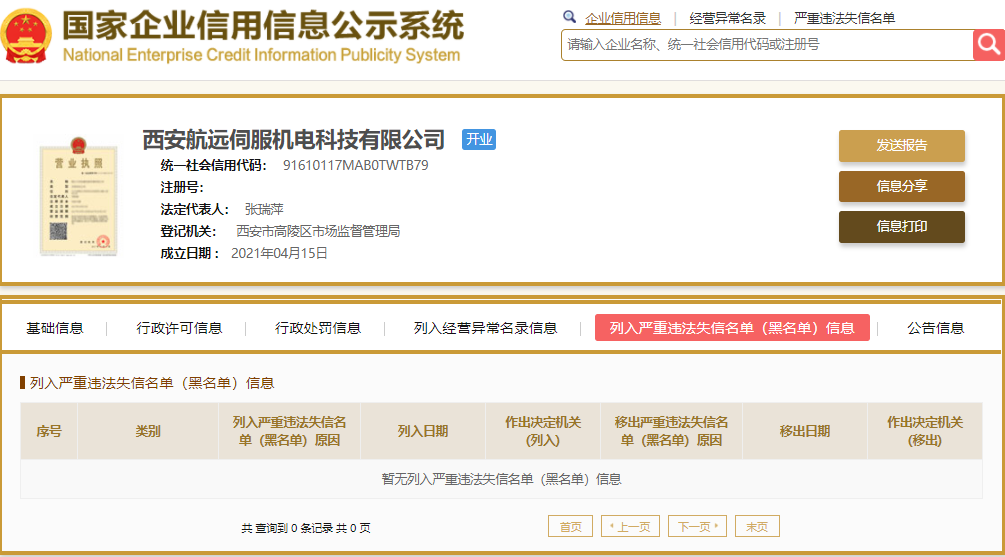
Task: Click credit code 91610117MAB0TWTB79
Action: pos(356,165)
